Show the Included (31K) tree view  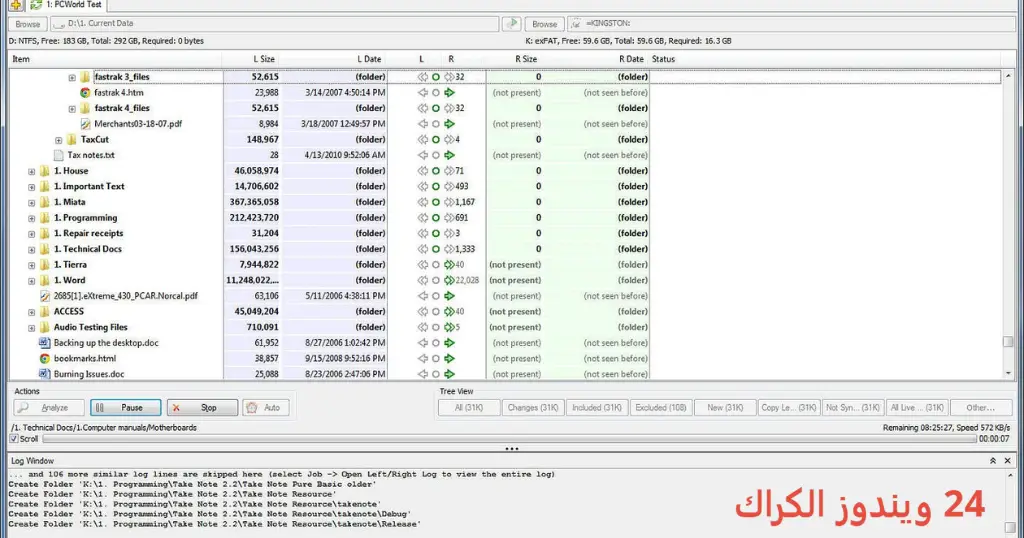[x=597, y=407]
